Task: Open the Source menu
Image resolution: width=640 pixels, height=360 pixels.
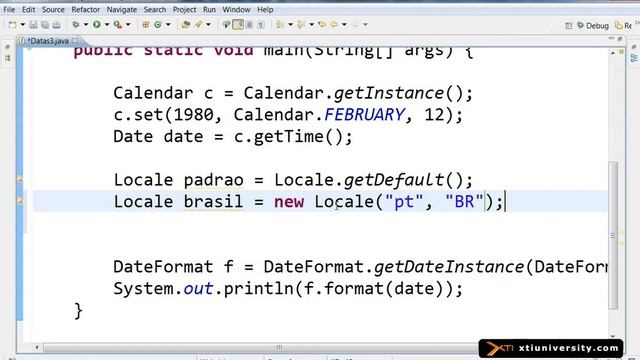Action: pos(53,9)
